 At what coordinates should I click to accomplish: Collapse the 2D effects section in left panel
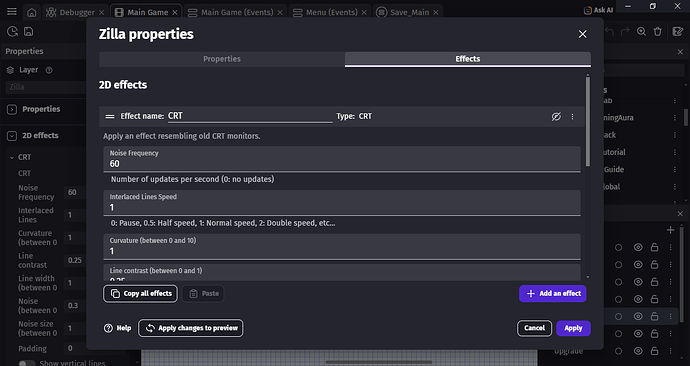coord(12,136)
